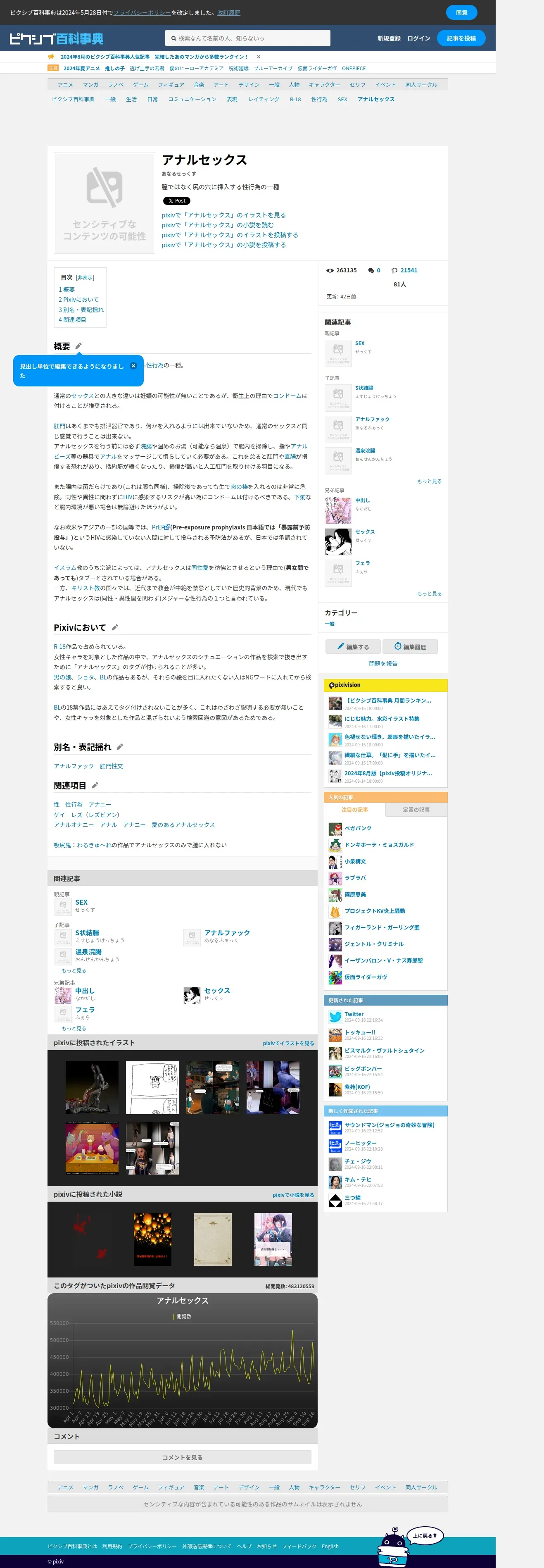Open the 同人サークル category in top menu

[x=421, y=85]
